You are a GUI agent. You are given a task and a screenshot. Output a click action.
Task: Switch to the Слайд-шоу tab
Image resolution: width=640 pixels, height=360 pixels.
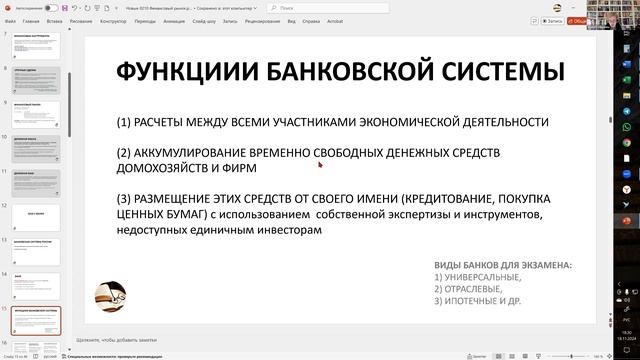[204, 21]
